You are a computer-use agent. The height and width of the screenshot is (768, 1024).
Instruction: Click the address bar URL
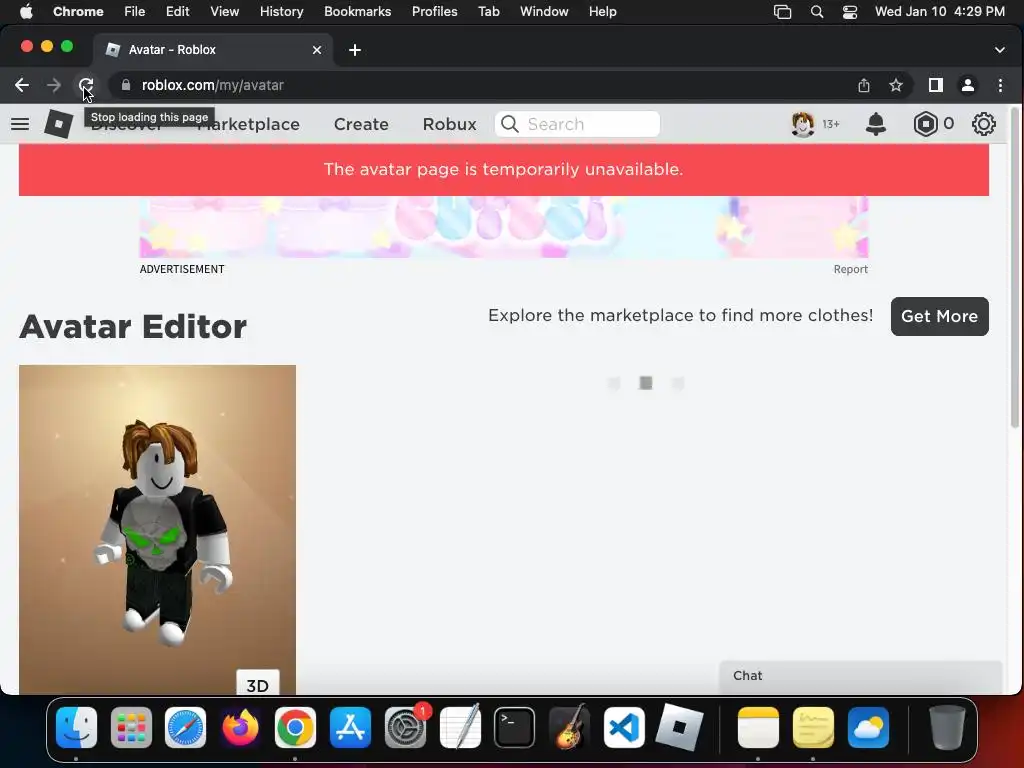point(213,85)
